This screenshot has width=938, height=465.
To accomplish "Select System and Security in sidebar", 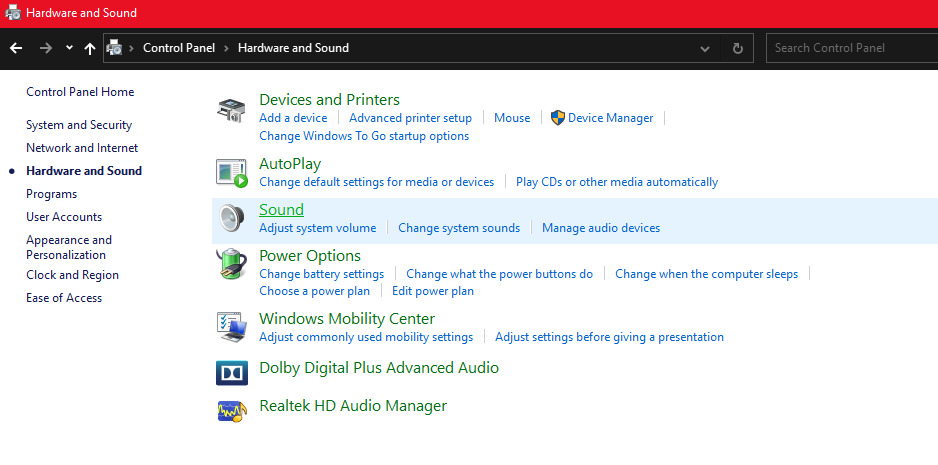I will pos(79,125).
